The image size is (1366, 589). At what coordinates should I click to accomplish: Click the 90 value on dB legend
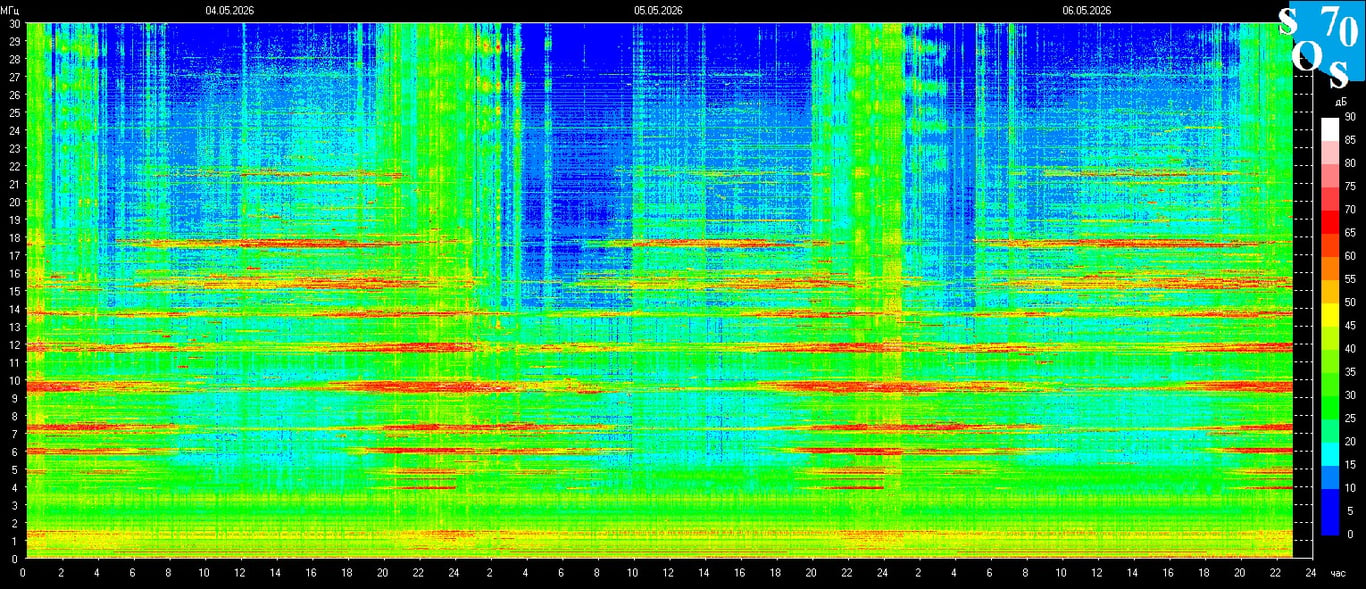1350,117
